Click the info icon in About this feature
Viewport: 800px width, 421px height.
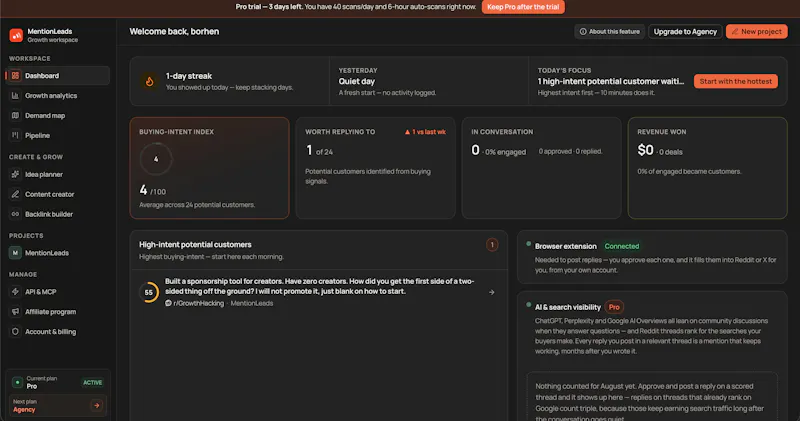(x=583, y=32)
